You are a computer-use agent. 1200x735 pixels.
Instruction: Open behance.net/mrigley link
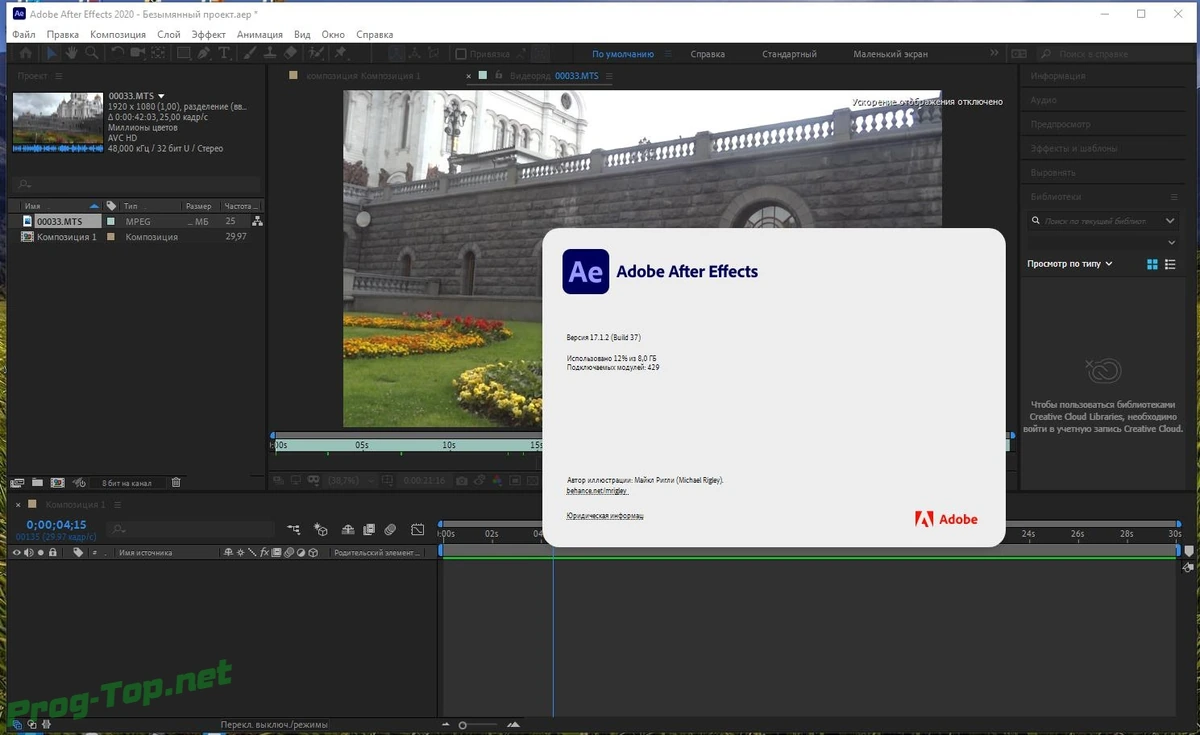point(597,491)
